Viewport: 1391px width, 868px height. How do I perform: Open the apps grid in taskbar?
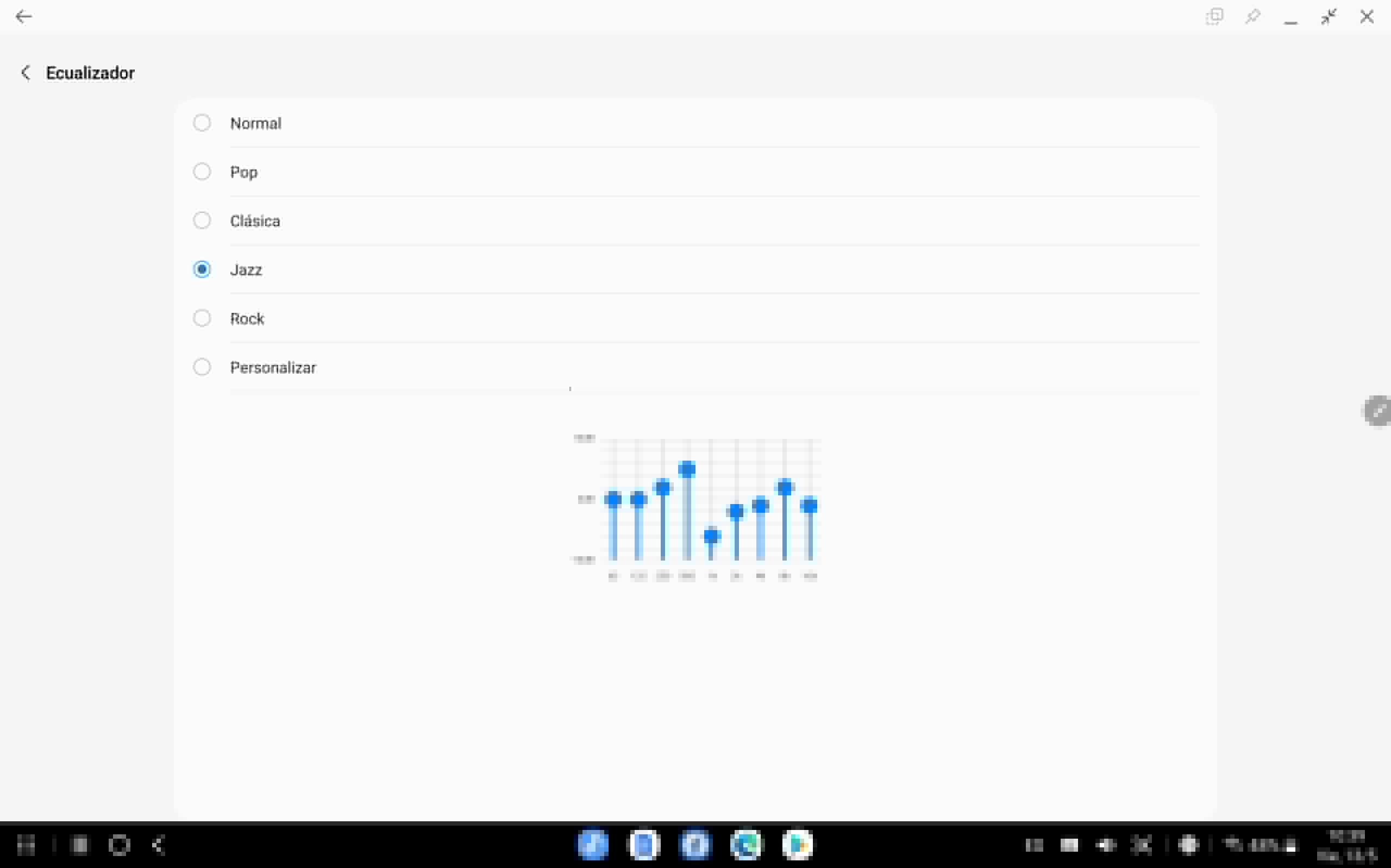click(x=26, y=845)
